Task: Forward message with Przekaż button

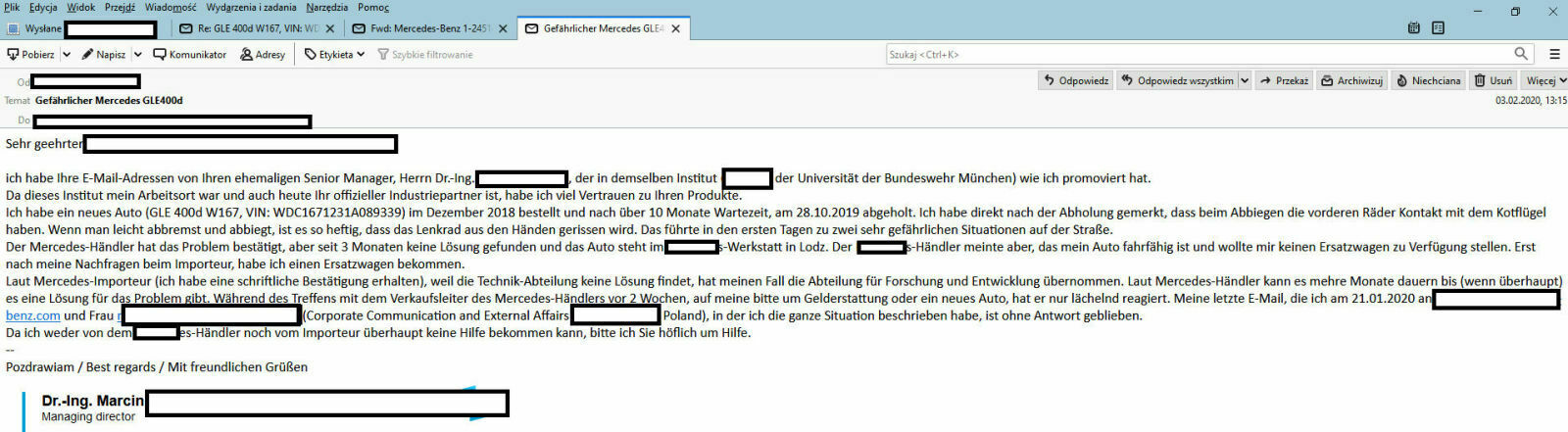Action: pyautogui.click(x=1284, y=80)
